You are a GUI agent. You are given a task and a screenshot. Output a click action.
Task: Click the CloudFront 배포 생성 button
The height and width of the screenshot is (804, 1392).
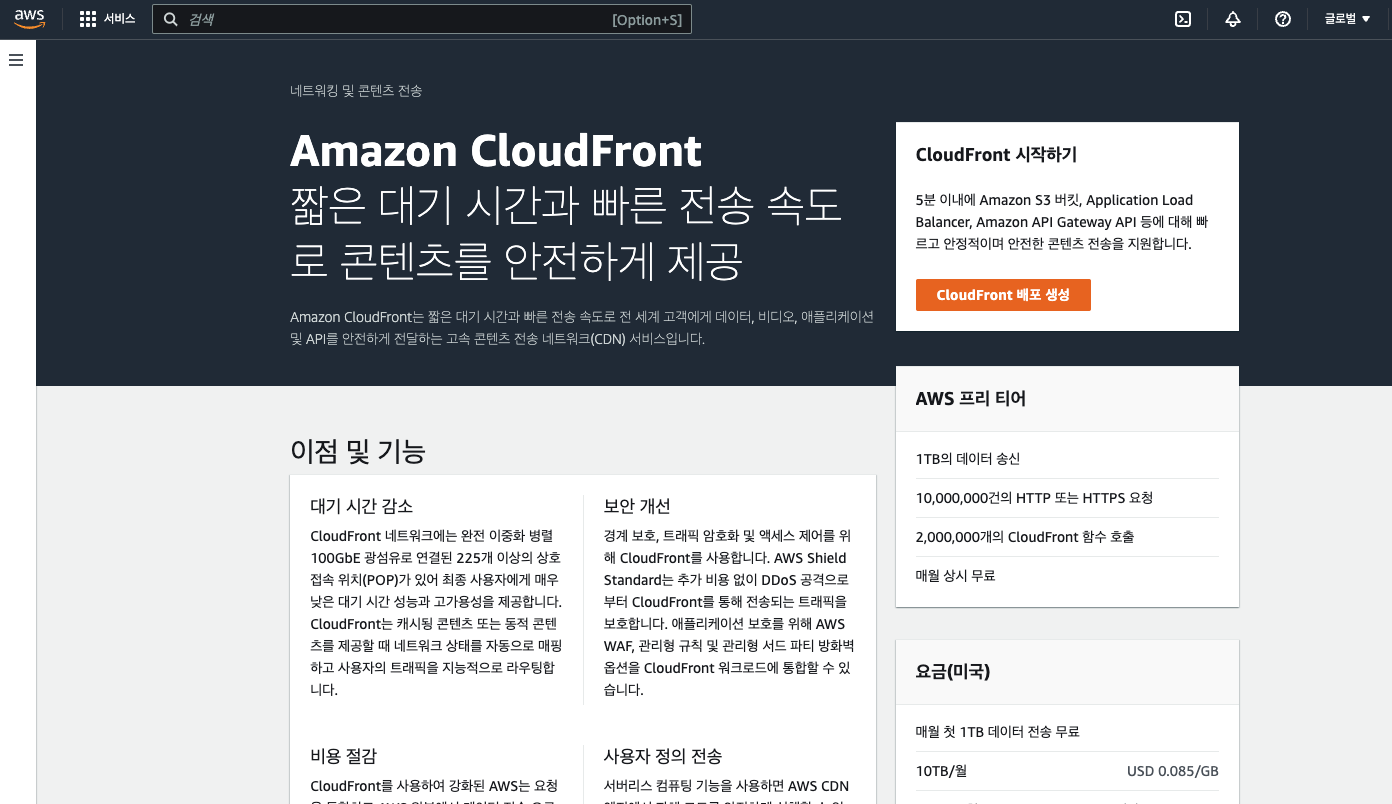click(1003, 295)
